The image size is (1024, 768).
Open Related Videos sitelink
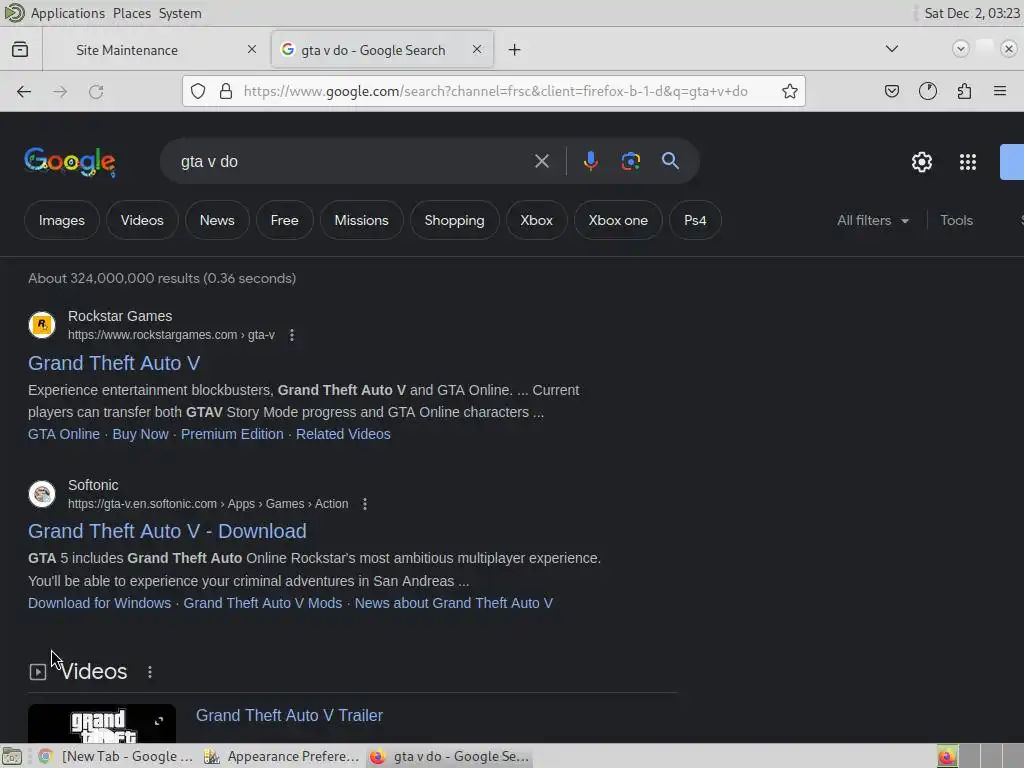343,434
